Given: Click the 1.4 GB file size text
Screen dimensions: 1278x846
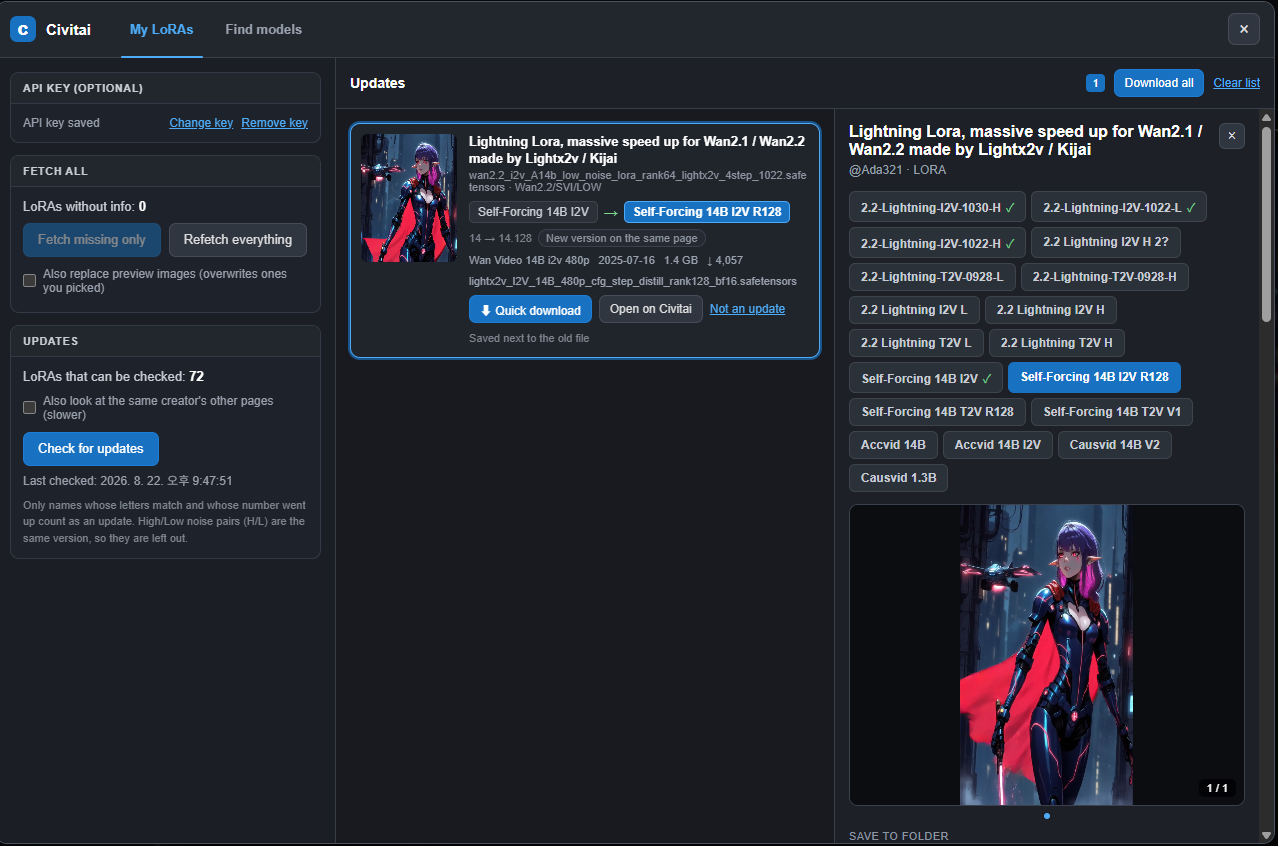Looking at the screenshot, I should point(681,260).
